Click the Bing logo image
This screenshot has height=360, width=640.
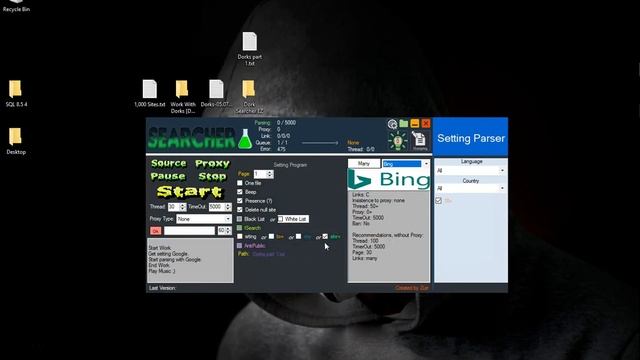click(389, 180)
